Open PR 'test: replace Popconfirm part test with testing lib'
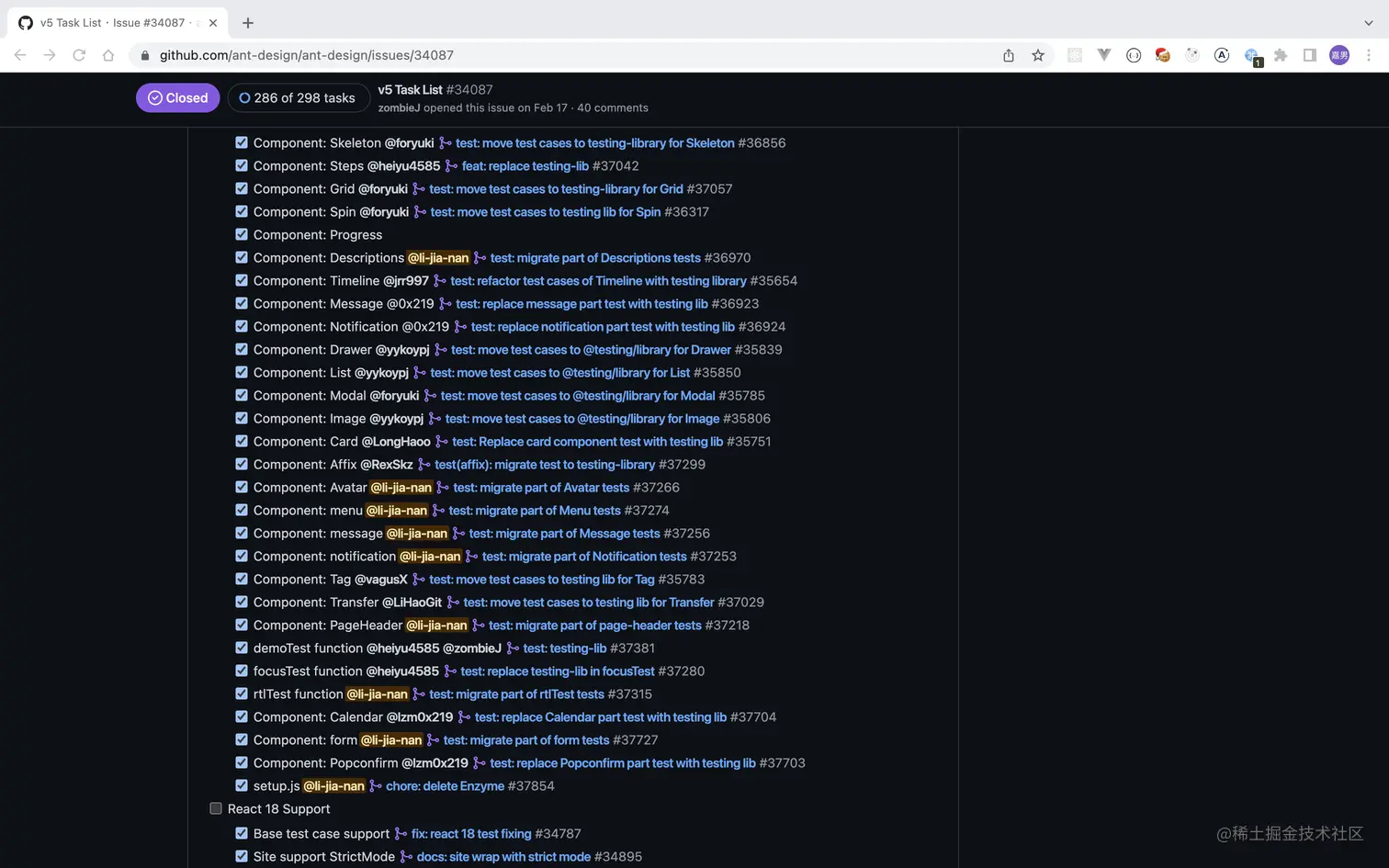This screenshot has height=868, width=1389. pos(623,763)
